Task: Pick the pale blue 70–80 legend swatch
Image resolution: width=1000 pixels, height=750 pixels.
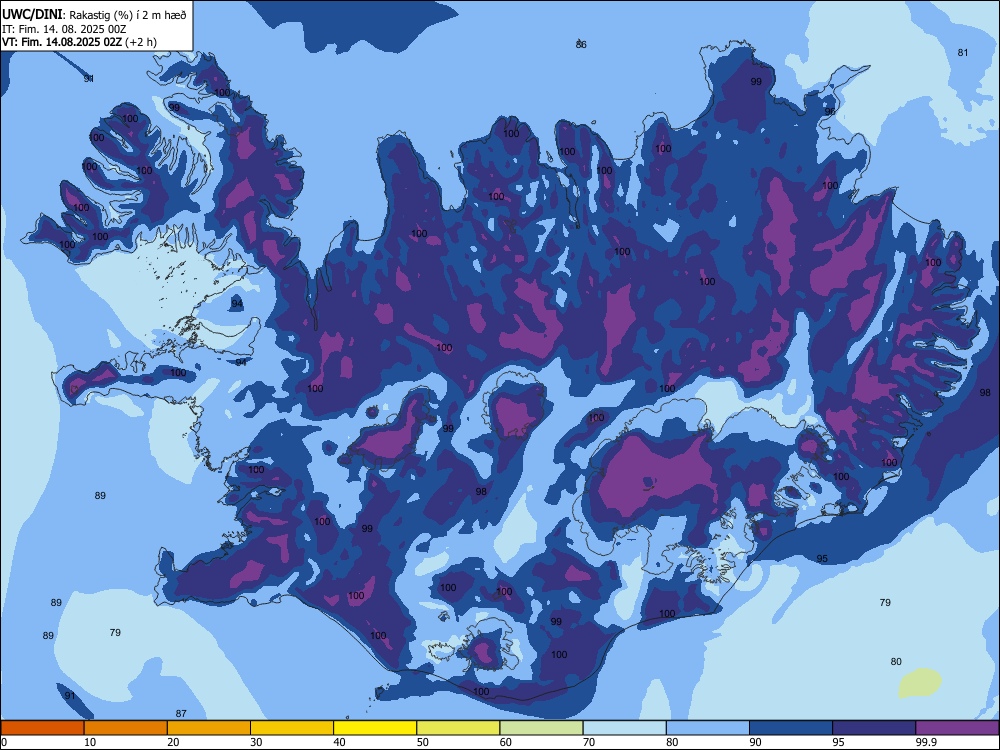Action: tap(624, 728)
